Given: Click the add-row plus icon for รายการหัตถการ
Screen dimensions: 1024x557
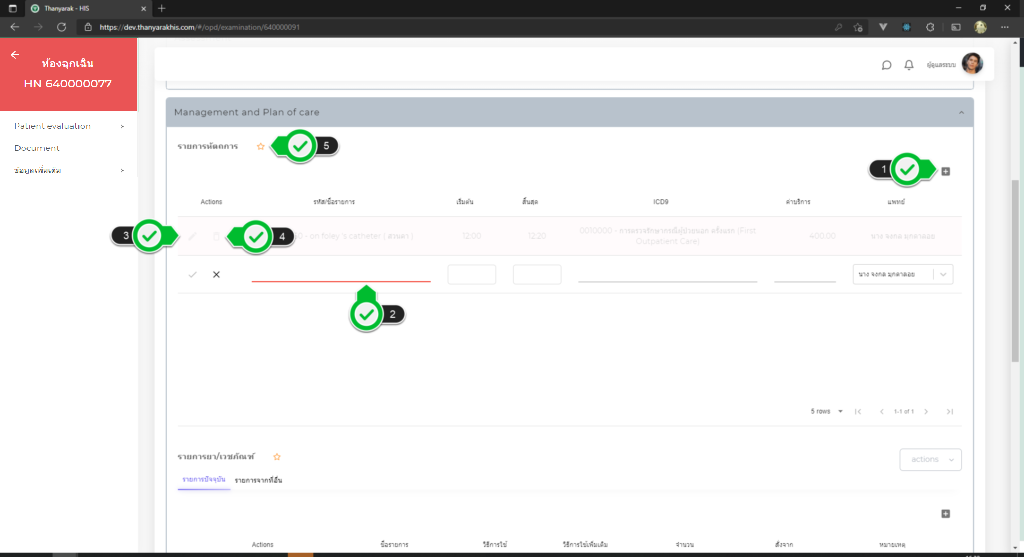Looking at the screenshot, I should click(946, 171).
